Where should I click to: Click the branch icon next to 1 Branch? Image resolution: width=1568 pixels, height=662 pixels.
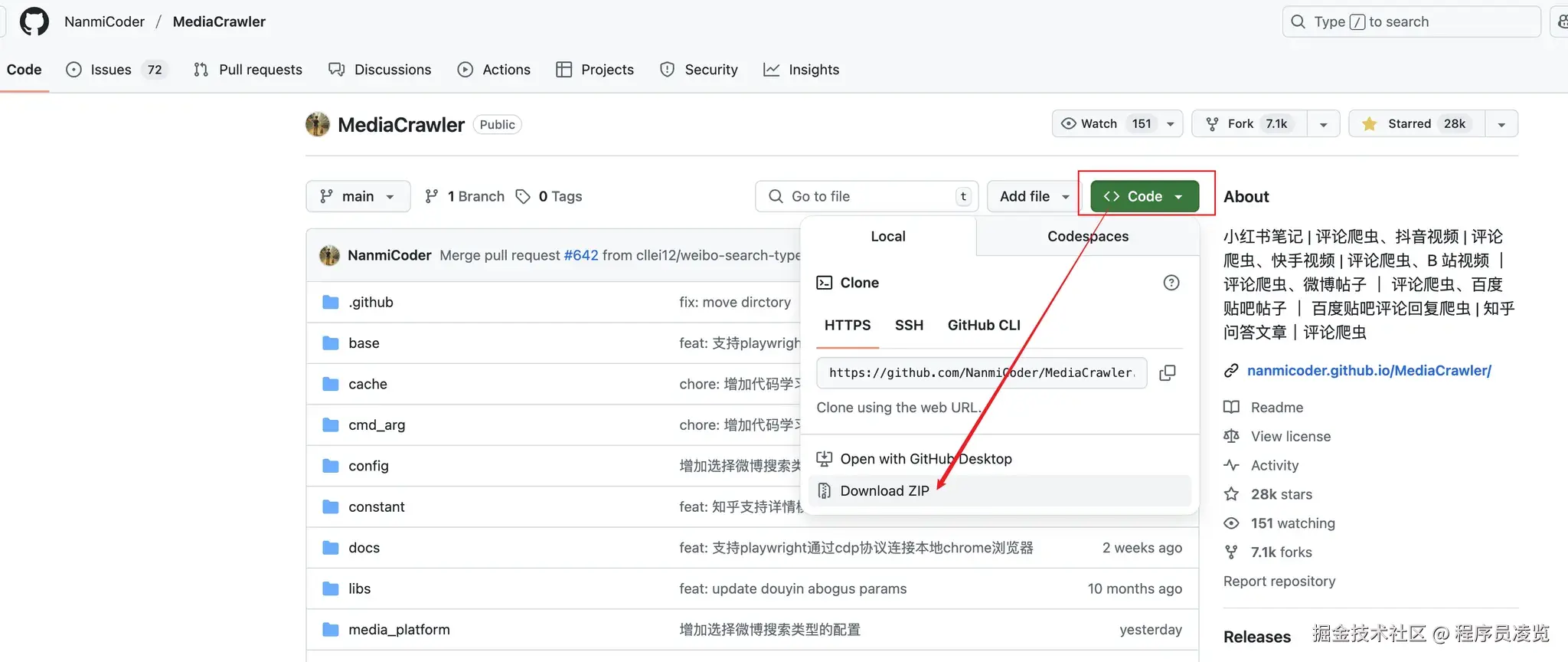(x=432, y=196)
